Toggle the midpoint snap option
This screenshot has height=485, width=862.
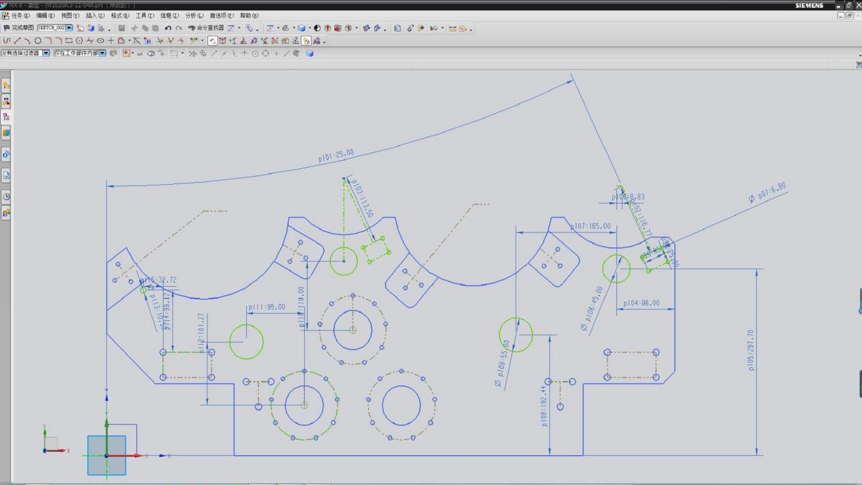pos(223,53)
